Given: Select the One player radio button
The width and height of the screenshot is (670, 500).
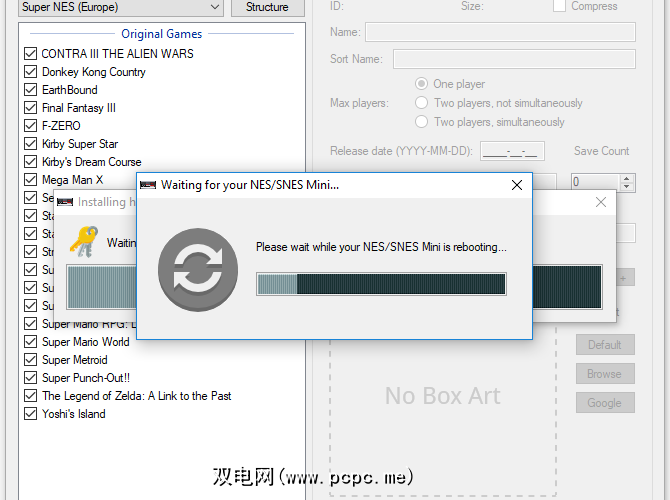Looking at the screenshot, I should pyautogui.click(x=421, y=83).
